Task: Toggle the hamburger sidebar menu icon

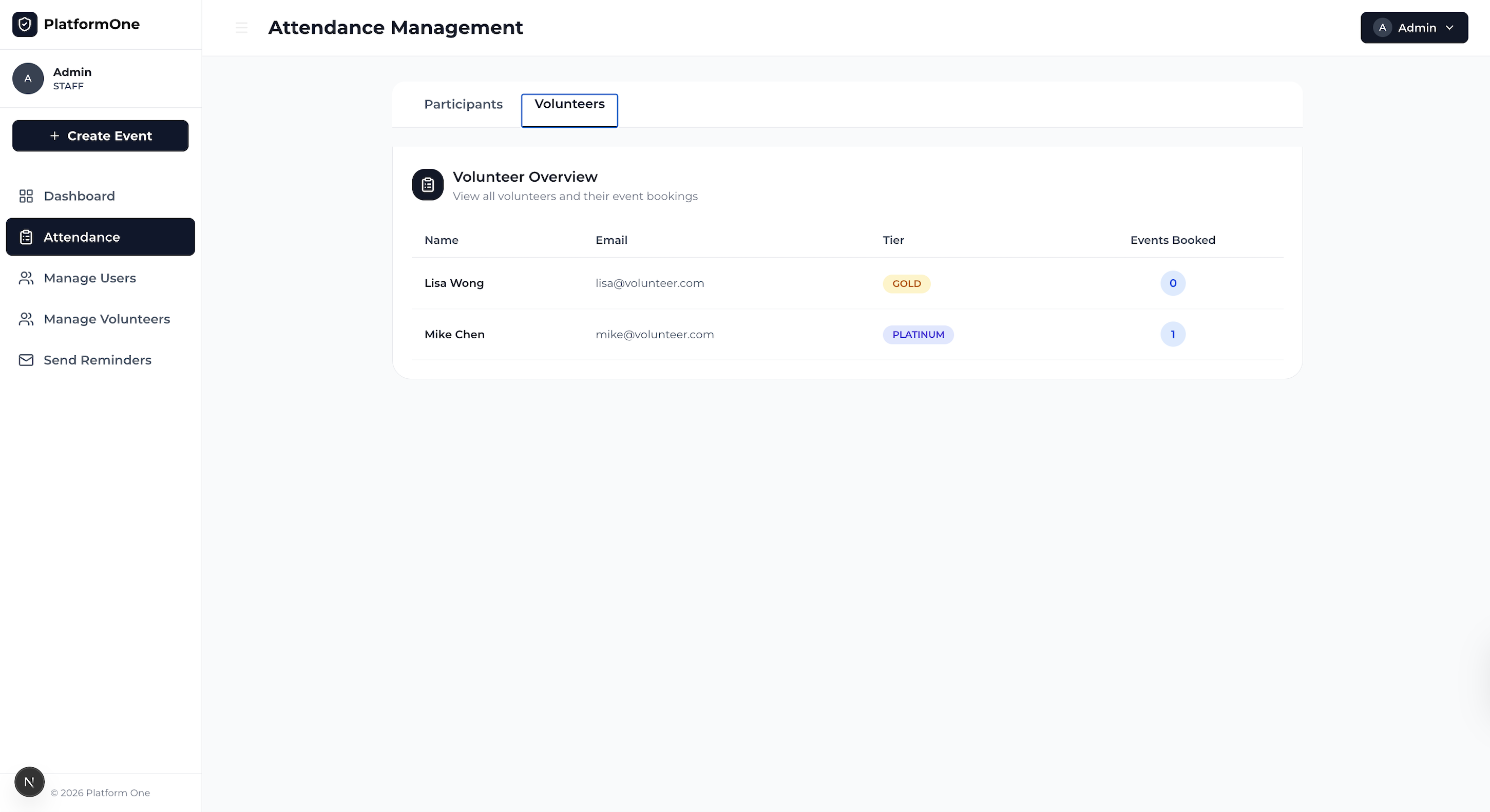Action: [x=241, y=28]
